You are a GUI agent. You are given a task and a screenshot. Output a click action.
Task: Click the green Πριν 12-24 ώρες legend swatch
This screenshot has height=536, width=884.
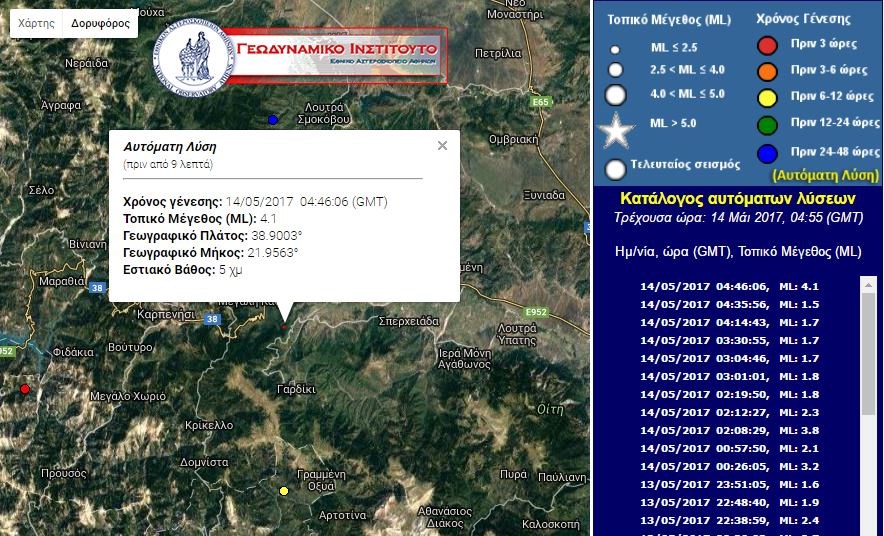coord(767,123)
